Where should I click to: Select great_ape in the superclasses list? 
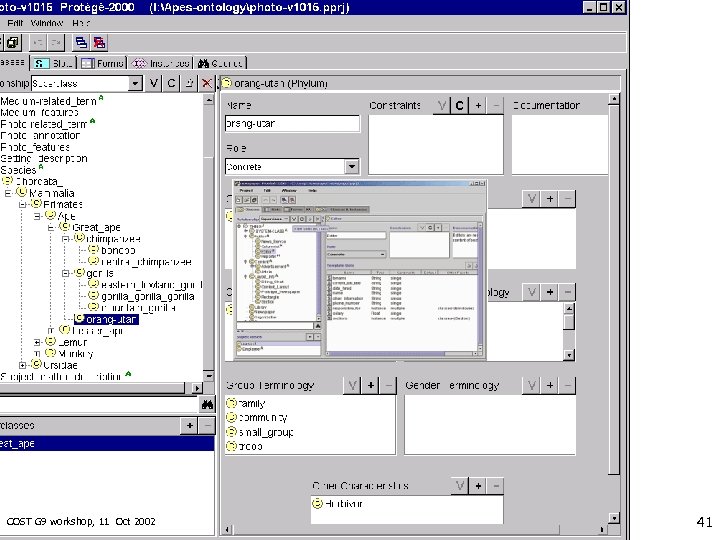pyautogui.click(x=107, y=444)
